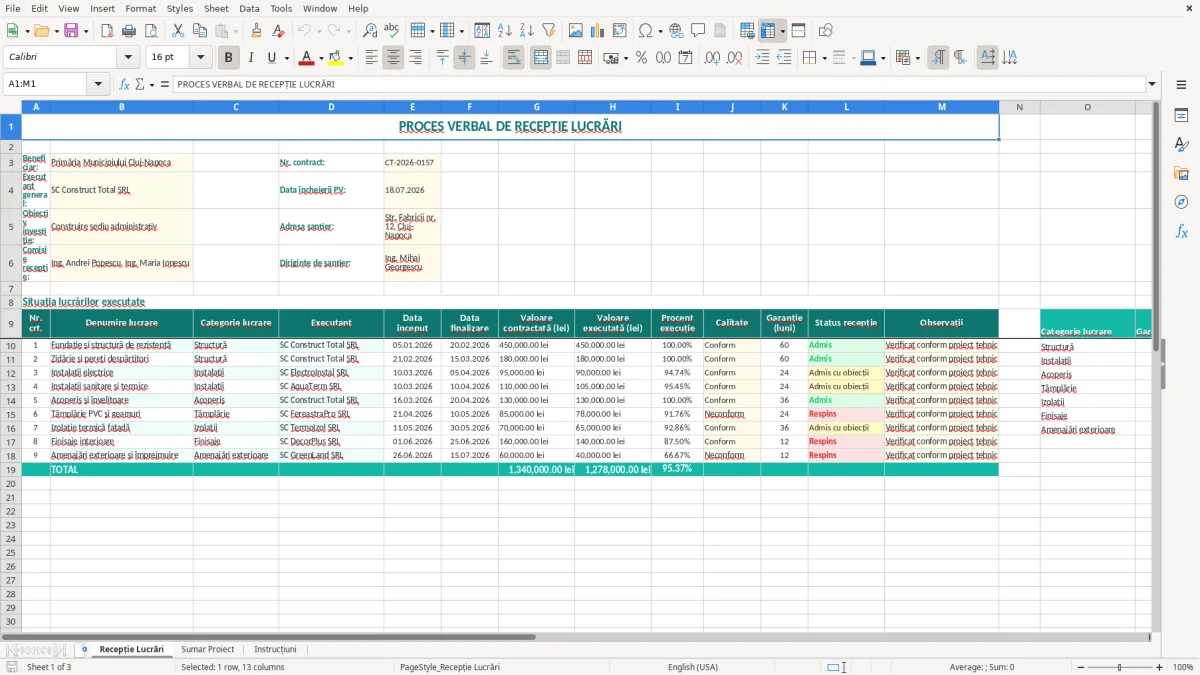
Task: Clear direct formatting
Action: tap(279, 31)
